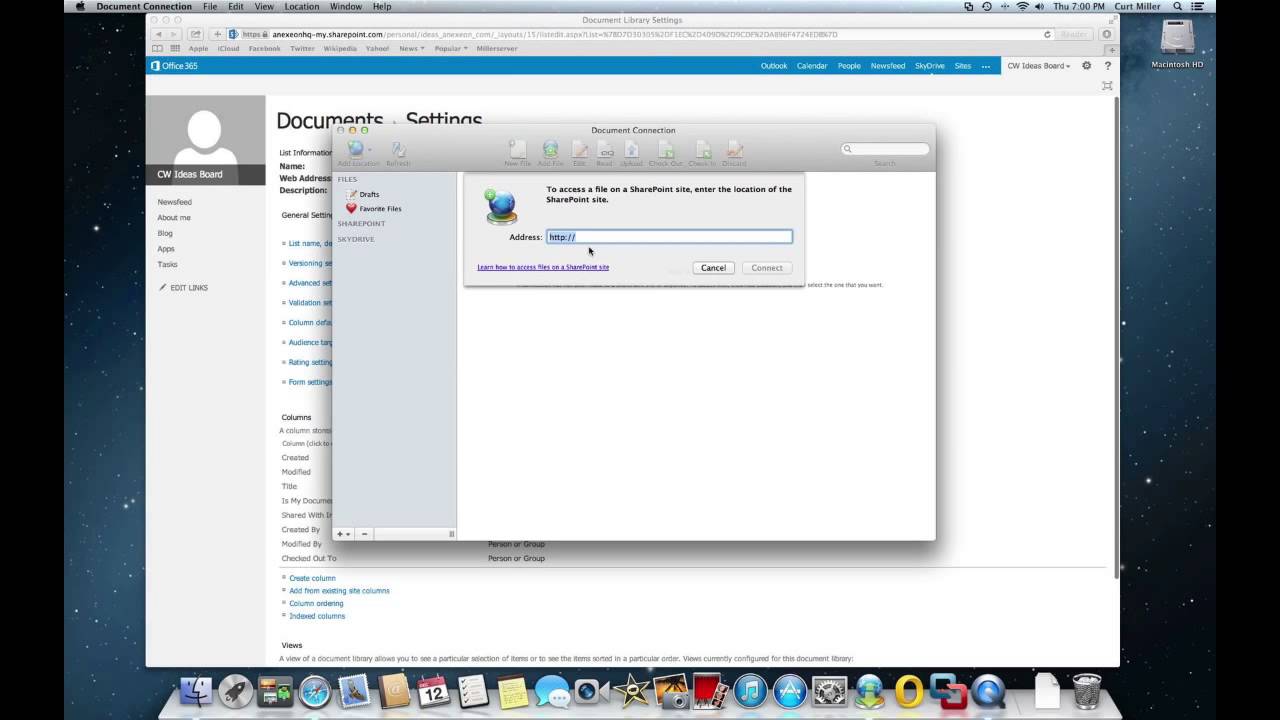Open System Preferences from the Dock
1280x720 pixels.
point(829,691)
